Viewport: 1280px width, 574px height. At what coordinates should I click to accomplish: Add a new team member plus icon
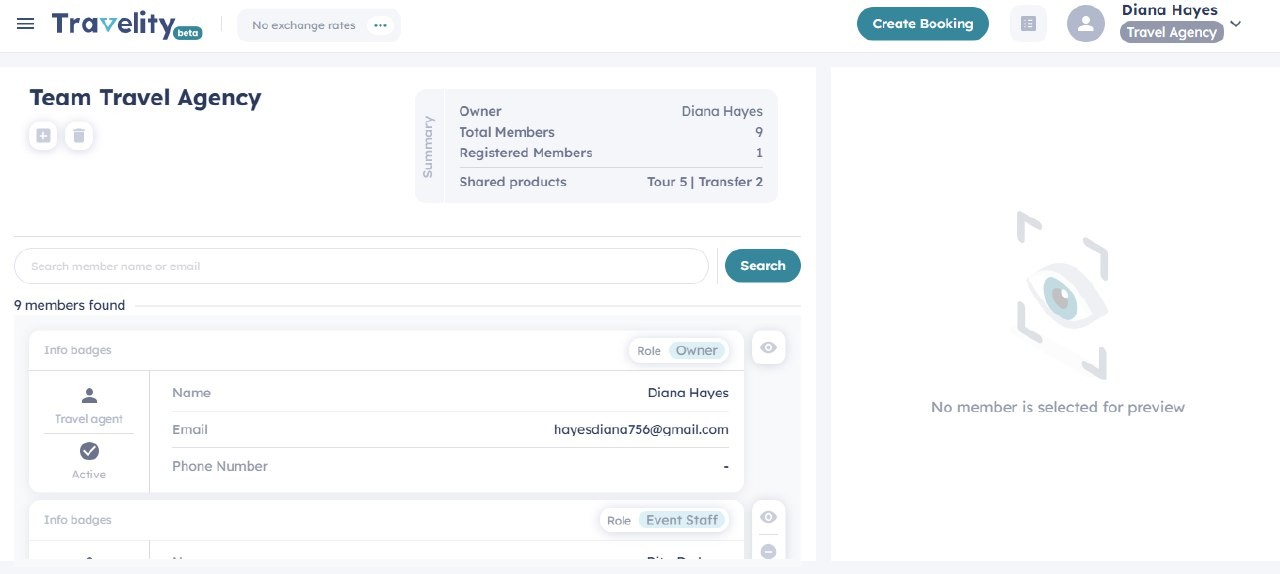coord(43,135)
